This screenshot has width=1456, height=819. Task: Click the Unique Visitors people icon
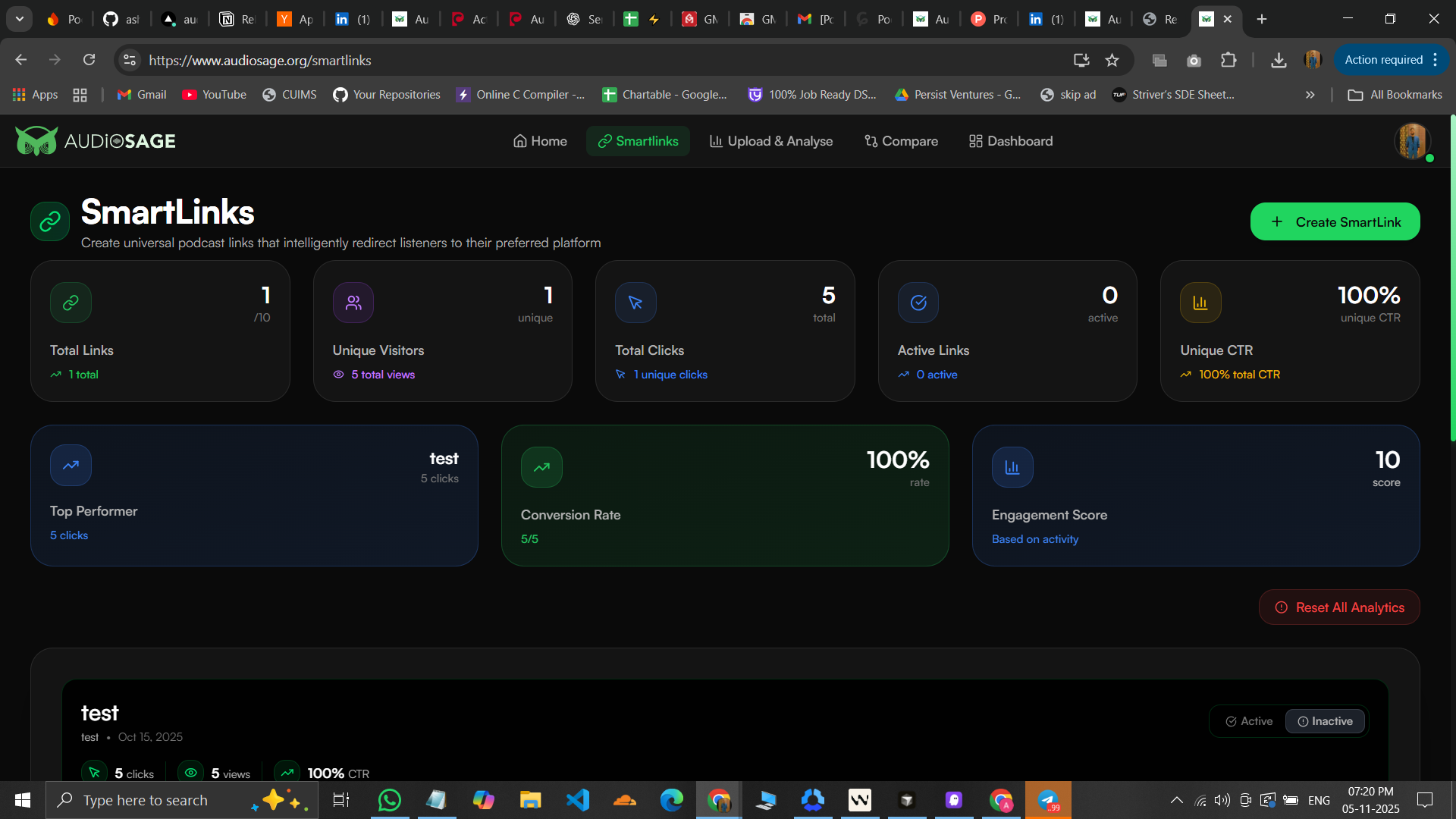(353, 302)
